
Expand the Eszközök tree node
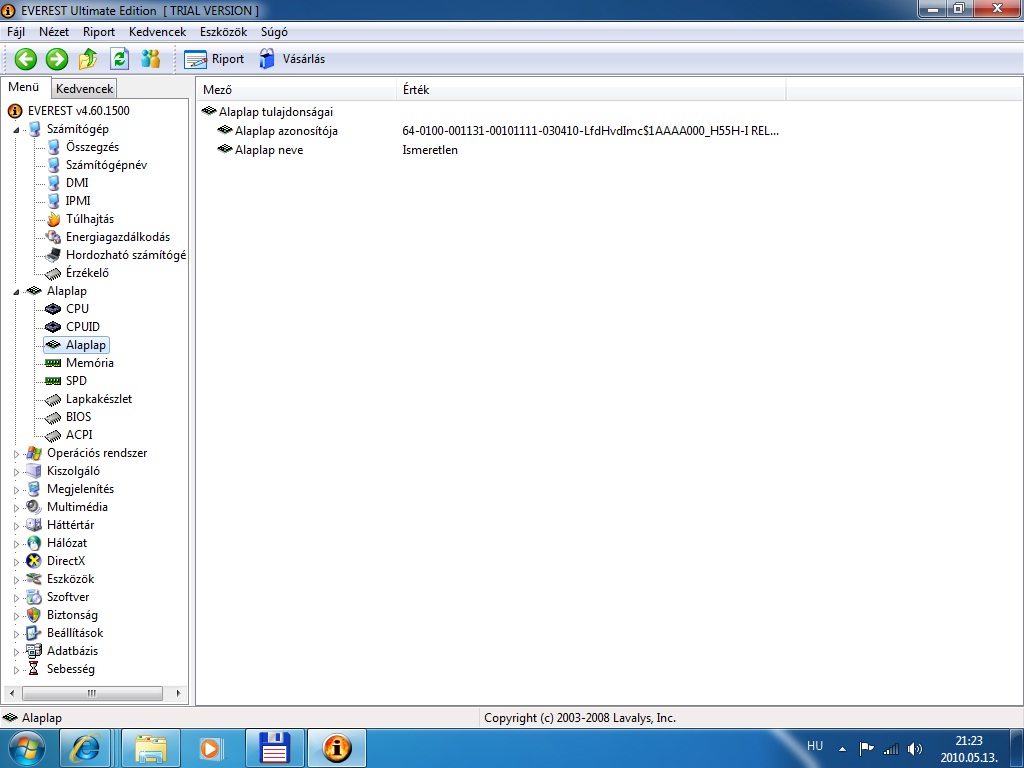click(16, 579)
